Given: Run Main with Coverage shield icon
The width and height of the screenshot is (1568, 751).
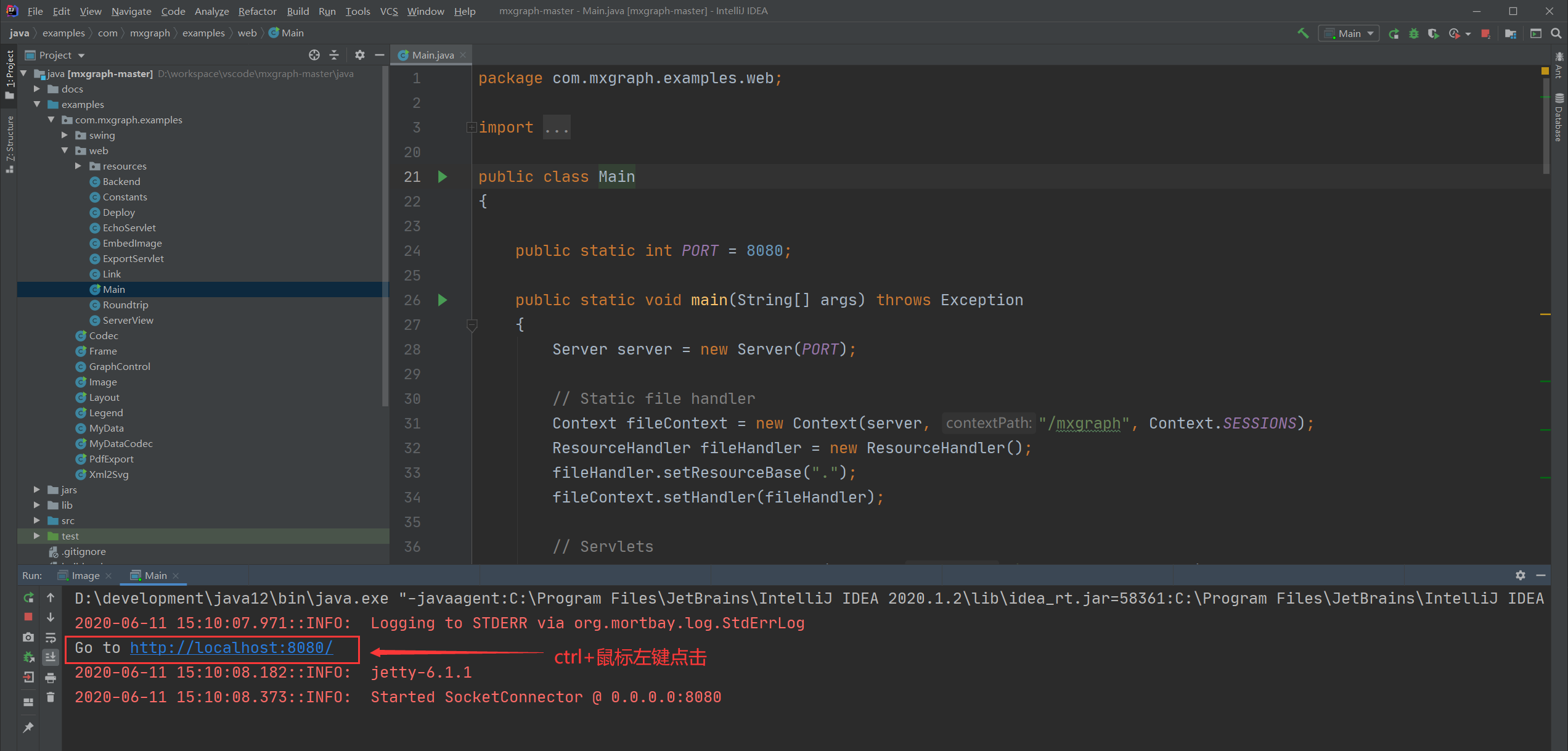Looking at the screenshot, I should (1434, 33).
